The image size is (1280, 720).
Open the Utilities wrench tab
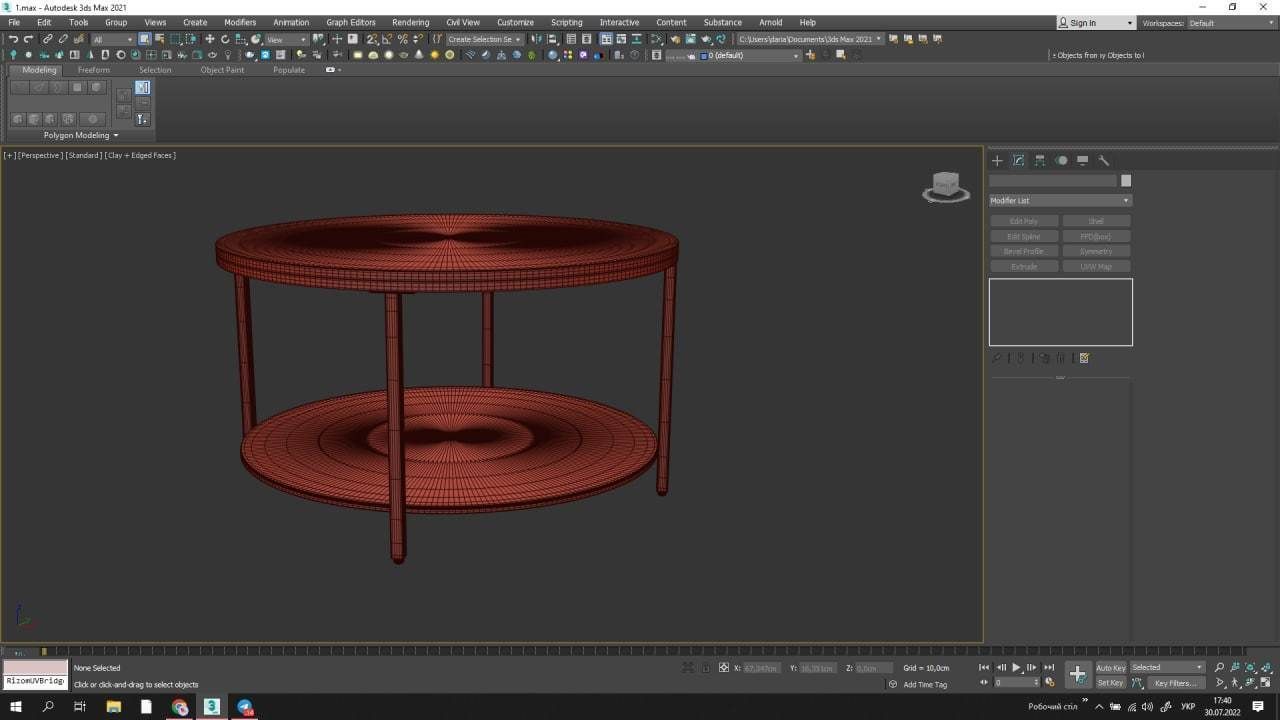pyautogui.click(x=1104, y=160)
